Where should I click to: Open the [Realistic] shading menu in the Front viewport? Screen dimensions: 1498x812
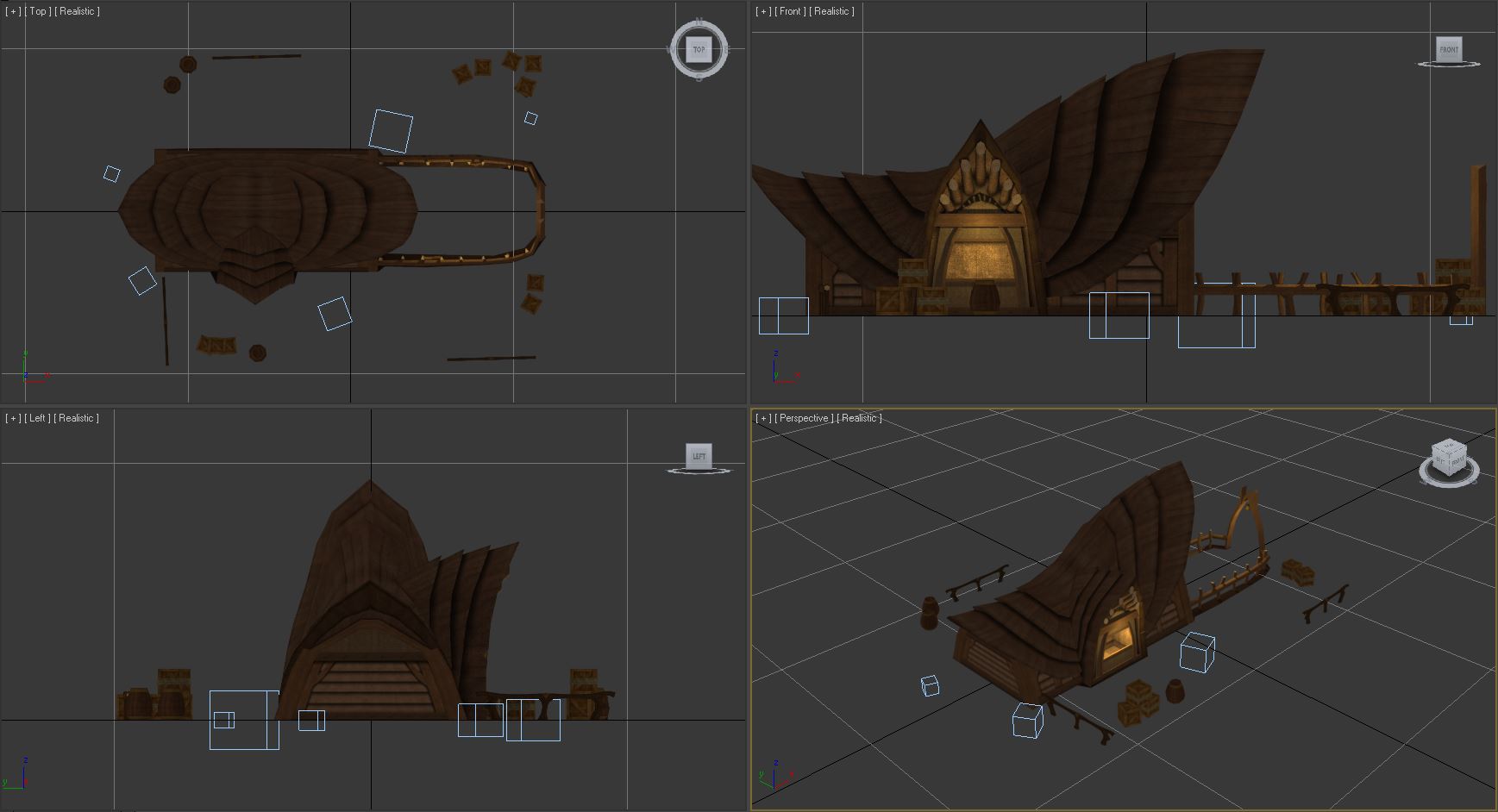click(833, 11)
